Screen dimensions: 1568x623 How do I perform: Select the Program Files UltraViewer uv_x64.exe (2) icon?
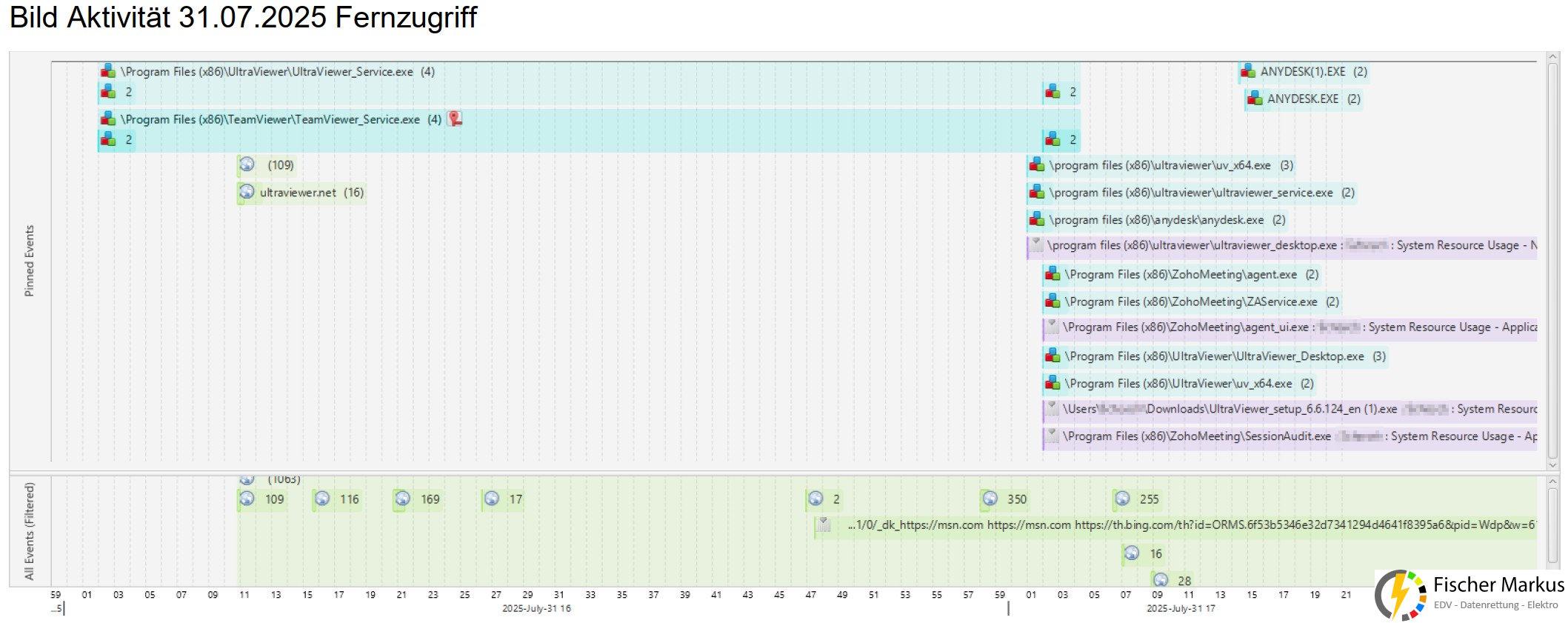tap(1052, 383)
